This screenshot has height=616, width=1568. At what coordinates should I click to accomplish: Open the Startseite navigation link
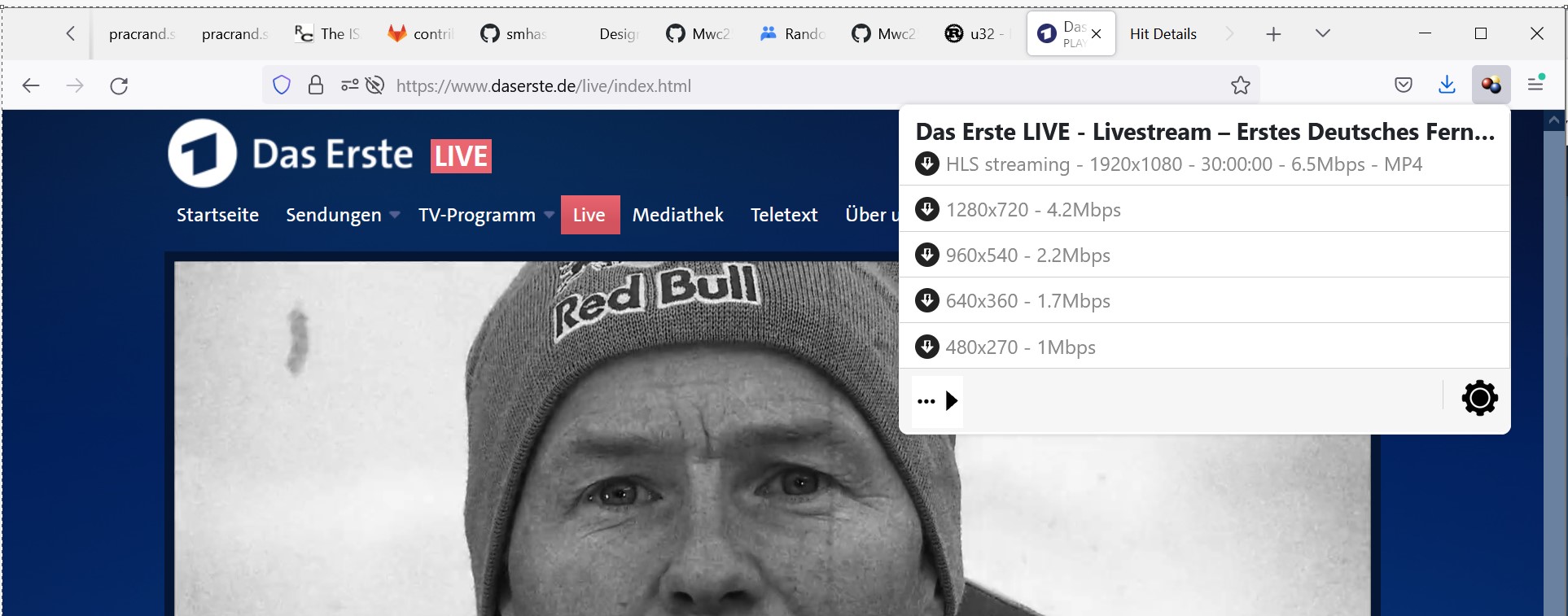[x=217, y=215]
